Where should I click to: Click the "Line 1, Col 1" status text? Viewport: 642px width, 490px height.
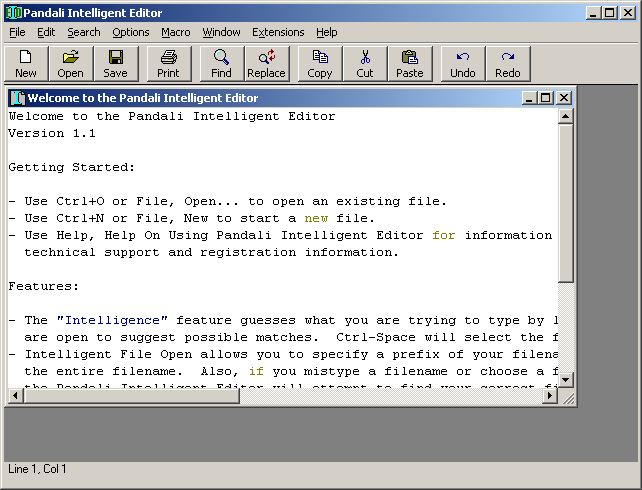click(37, 469)
